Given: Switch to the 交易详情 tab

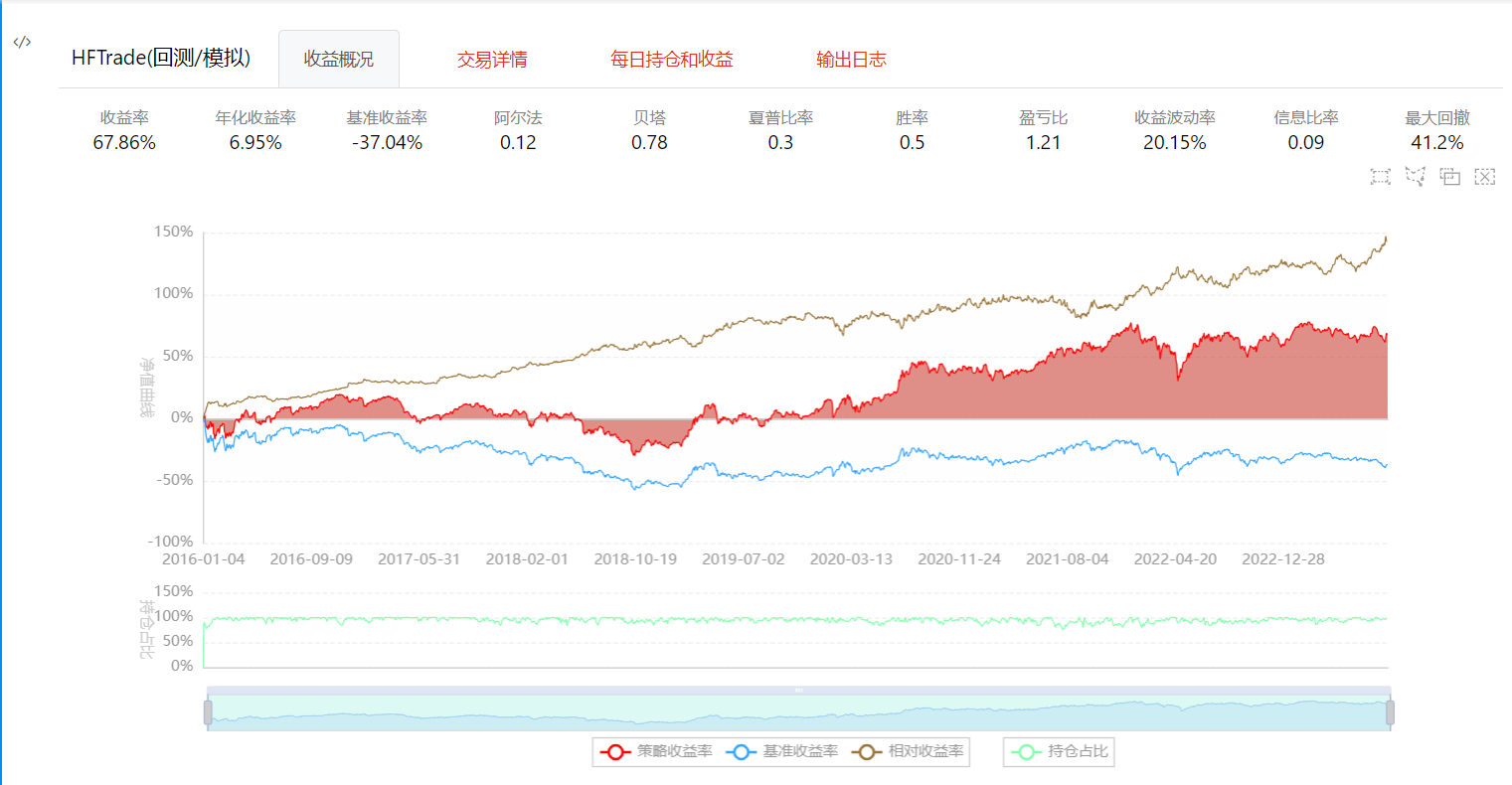Looking at the screenshot, I should pos(492,60).
